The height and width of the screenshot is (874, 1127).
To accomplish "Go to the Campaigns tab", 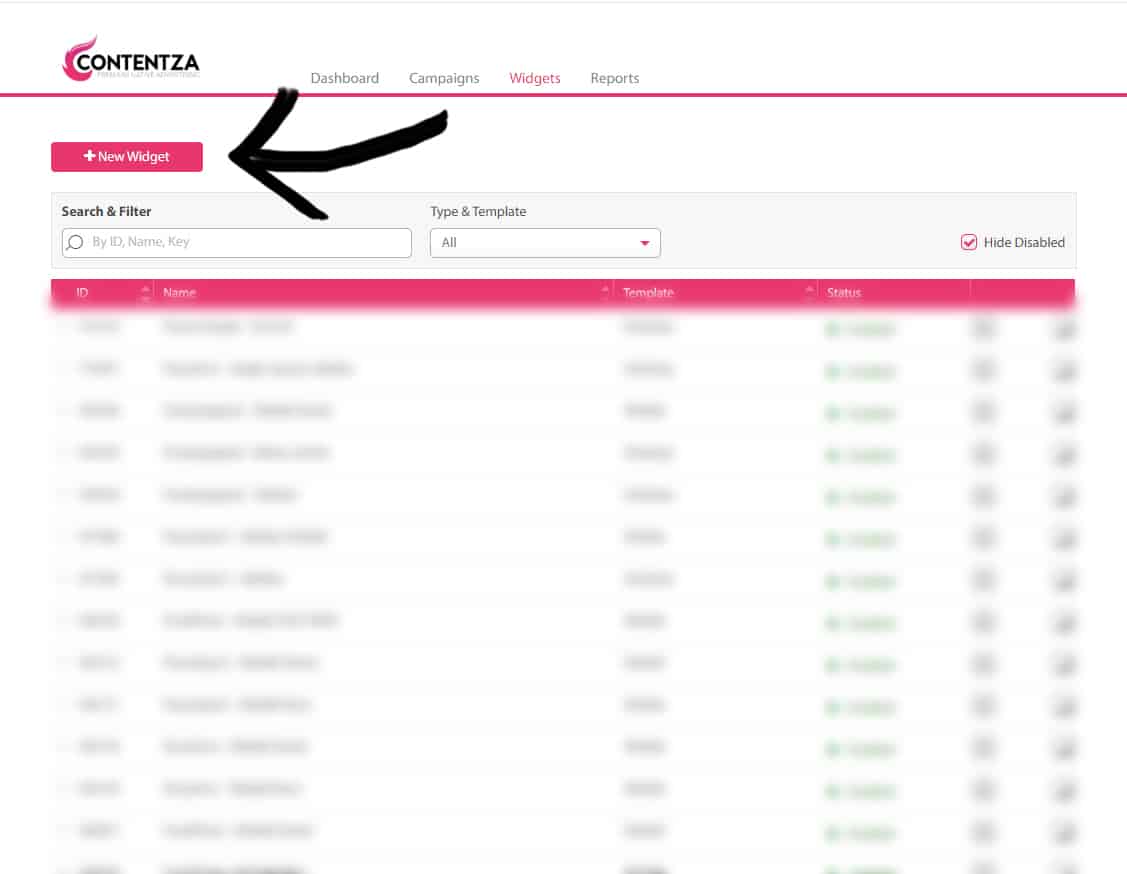I will click(x=443, y=78).
